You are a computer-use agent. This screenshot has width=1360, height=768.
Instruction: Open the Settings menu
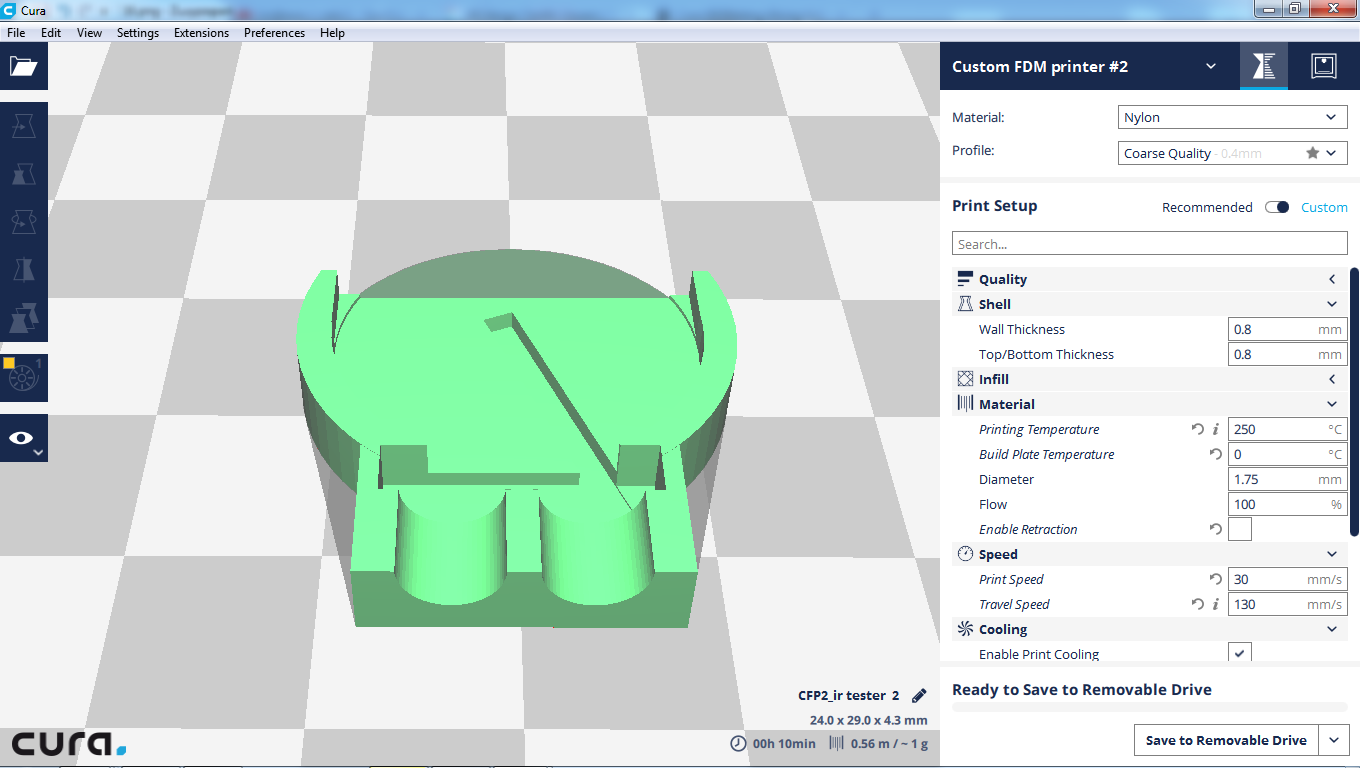click(x=138, y=32)
